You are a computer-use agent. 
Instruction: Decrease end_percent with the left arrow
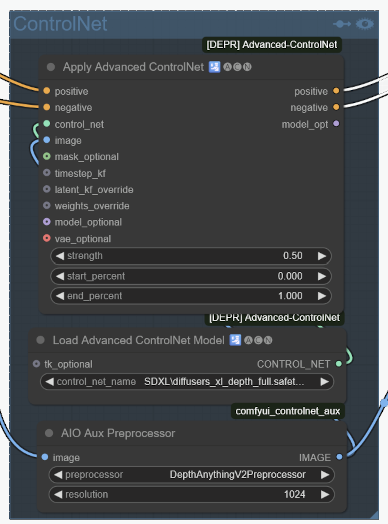click(60, 296)
